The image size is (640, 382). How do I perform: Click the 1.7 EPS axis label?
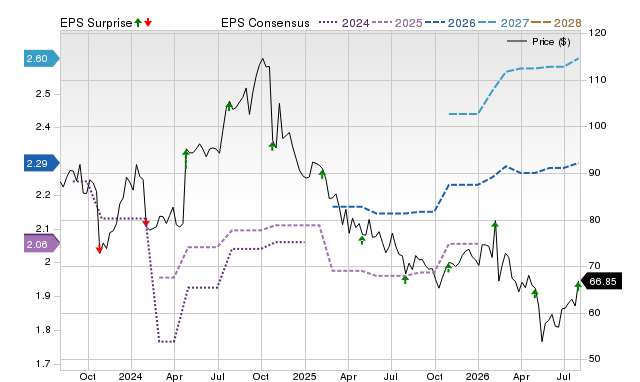[x=43, y=363]
